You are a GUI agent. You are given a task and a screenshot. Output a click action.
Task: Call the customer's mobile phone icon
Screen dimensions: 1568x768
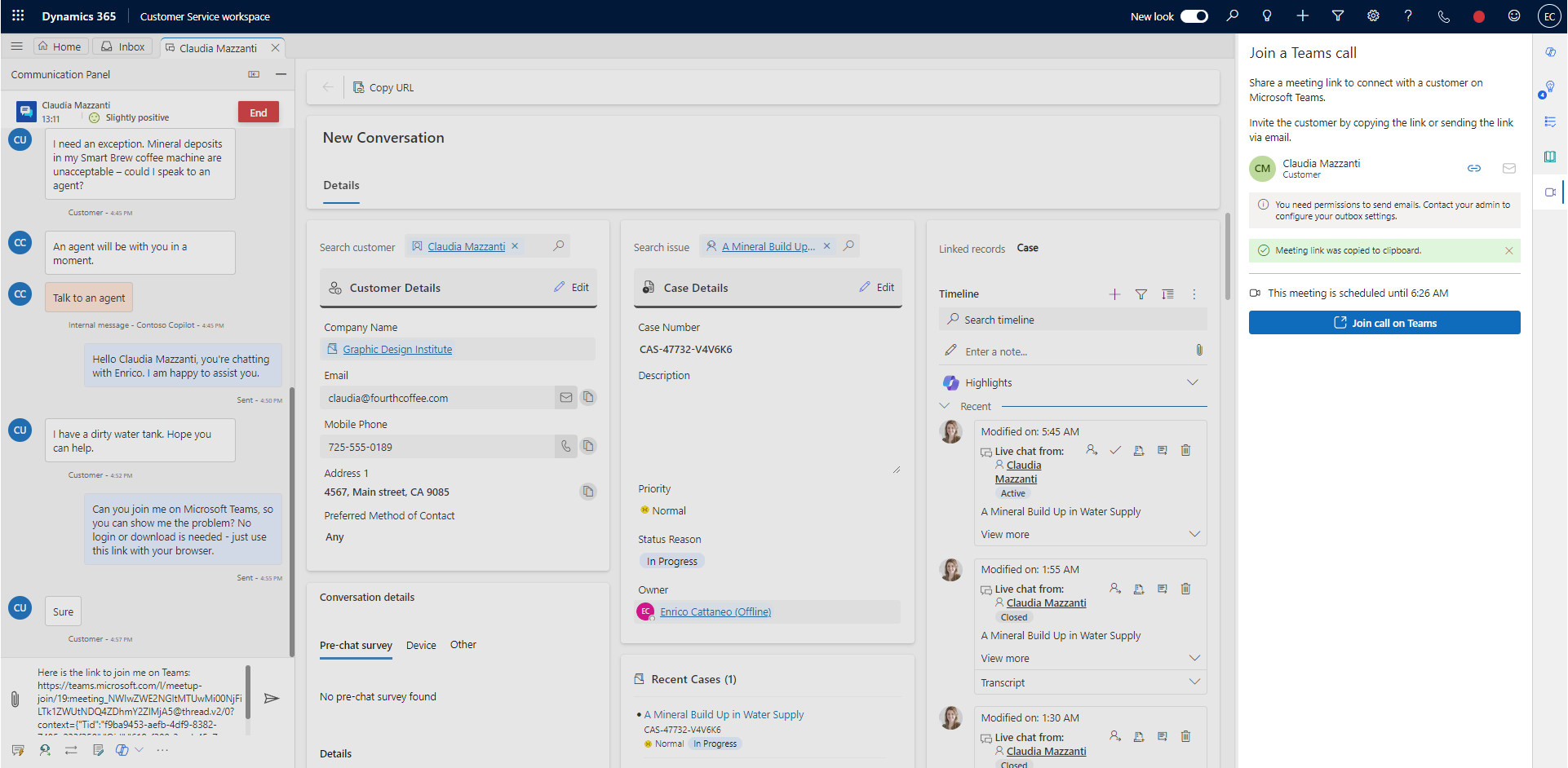565,446
